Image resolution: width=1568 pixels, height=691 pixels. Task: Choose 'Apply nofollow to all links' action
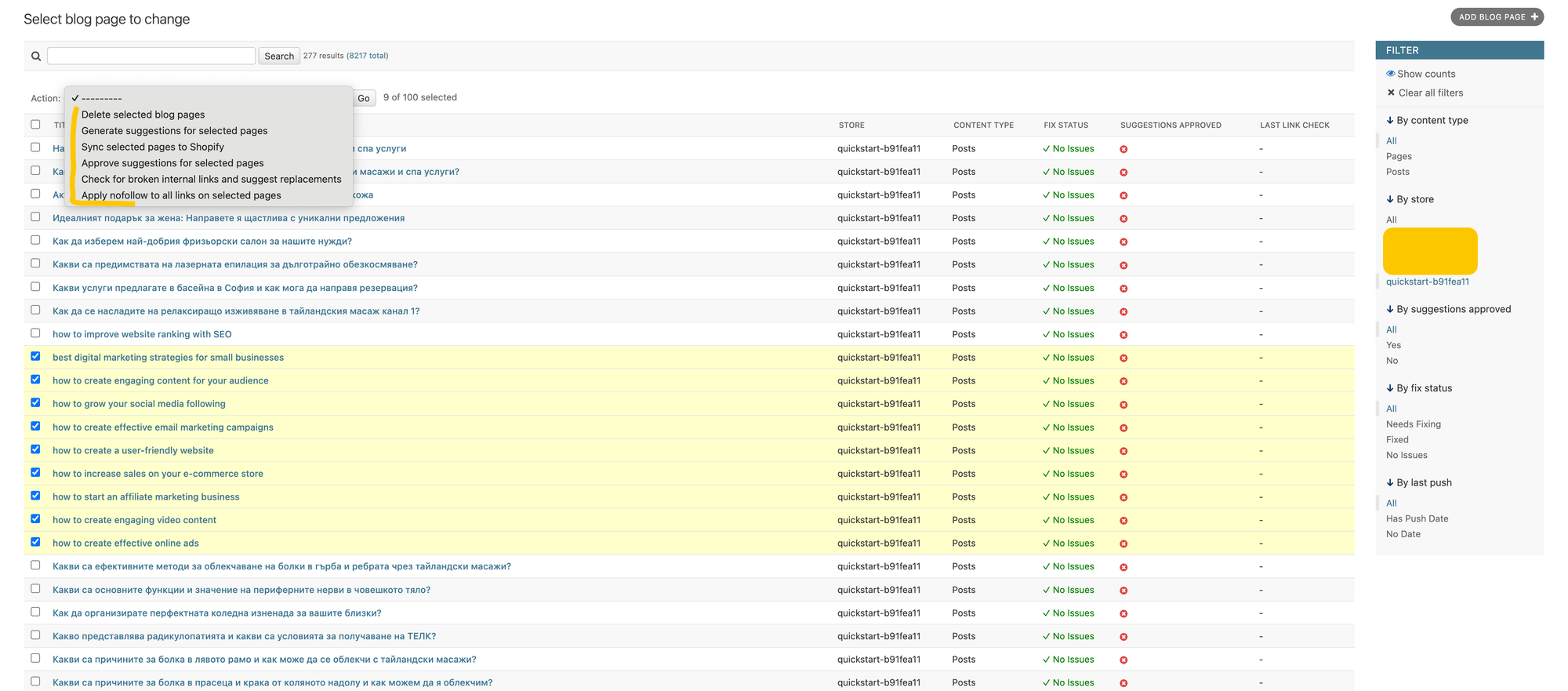click(209, 195)
